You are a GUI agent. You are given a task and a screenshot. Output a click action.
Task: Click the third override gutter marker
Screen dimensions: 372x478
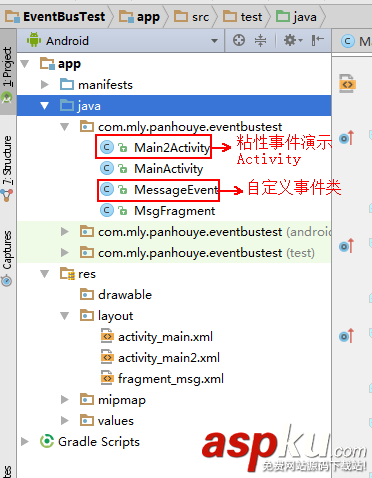pyautogui.click(x=347, y=336)
